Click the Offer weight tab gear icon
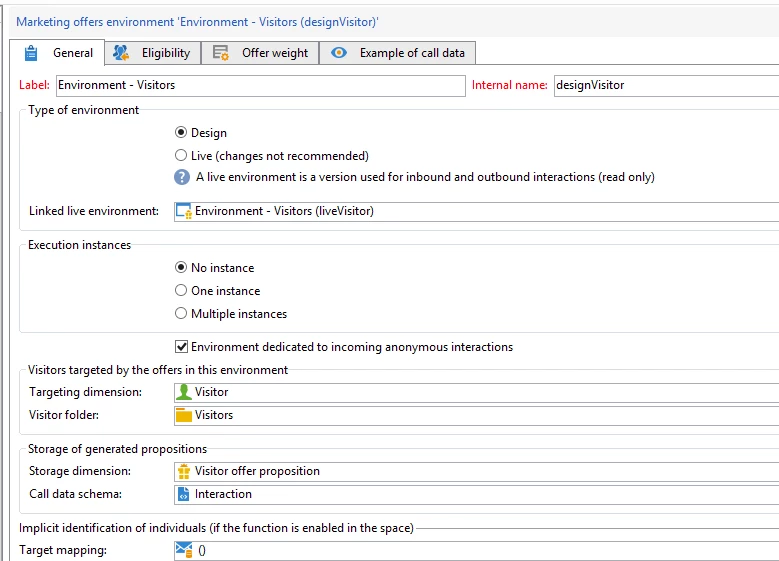The height and width of the screenshot is (561, 779). [221, 53]
